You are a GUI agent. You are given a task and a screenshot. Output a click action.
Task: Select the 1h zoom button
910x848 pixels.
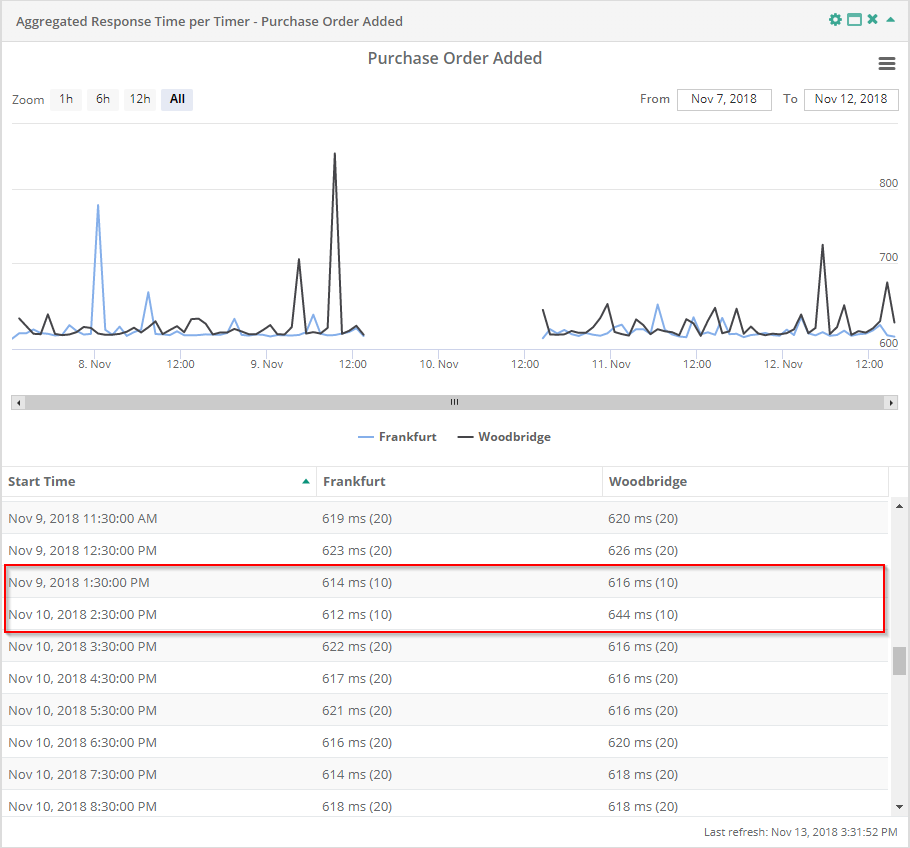click(x=65, y=99)
